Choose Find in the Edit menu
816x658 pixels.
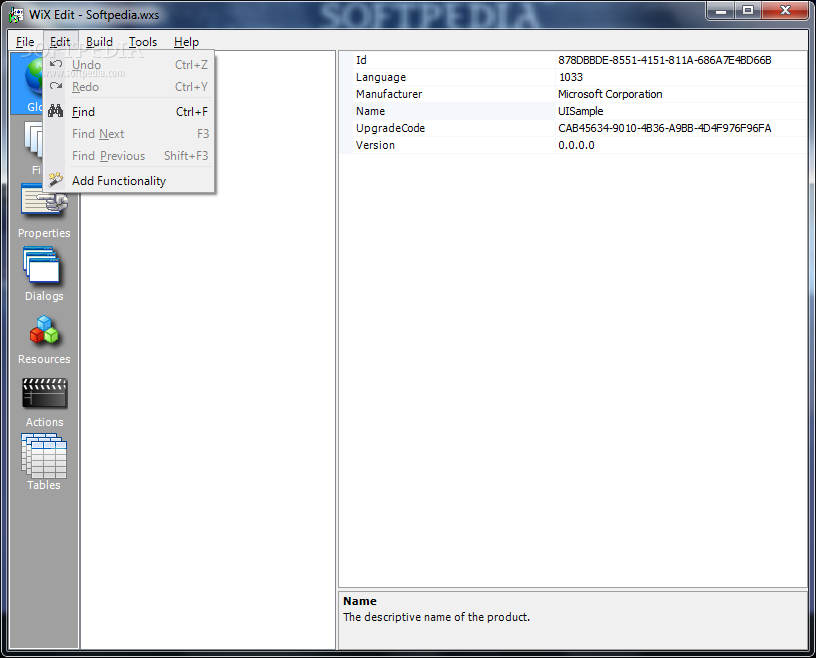129,111
